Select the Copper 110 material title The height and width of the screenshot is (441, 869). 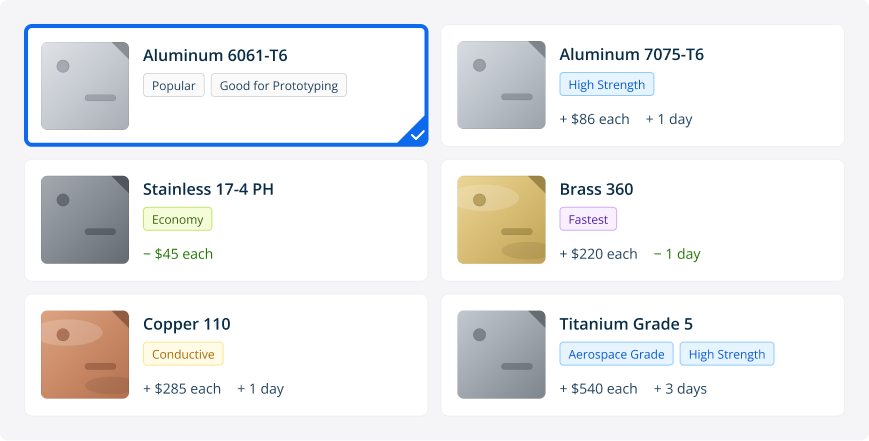[186, 324]
